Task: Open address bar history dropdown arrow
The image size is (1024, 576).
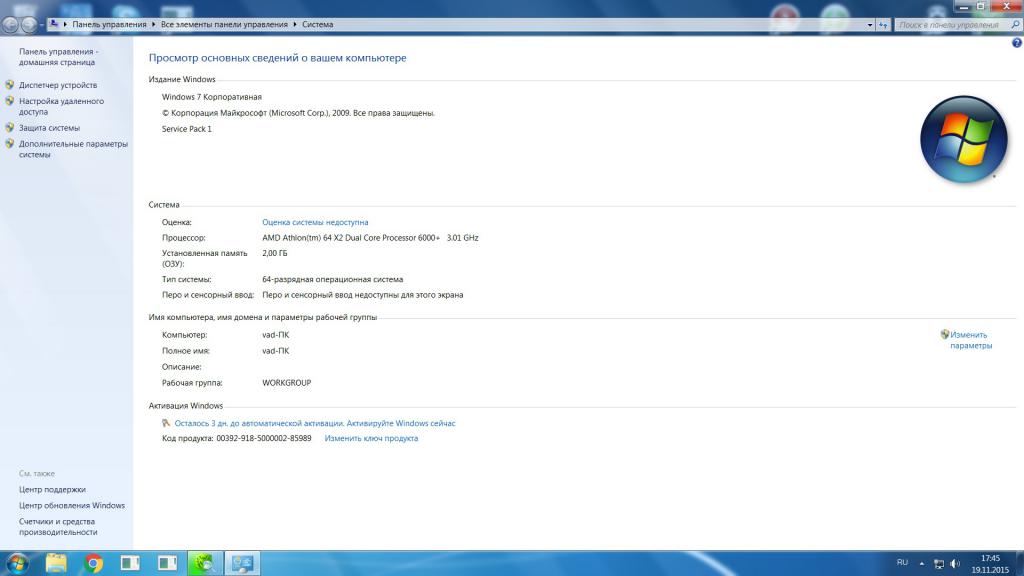Action: pos(870,25)
